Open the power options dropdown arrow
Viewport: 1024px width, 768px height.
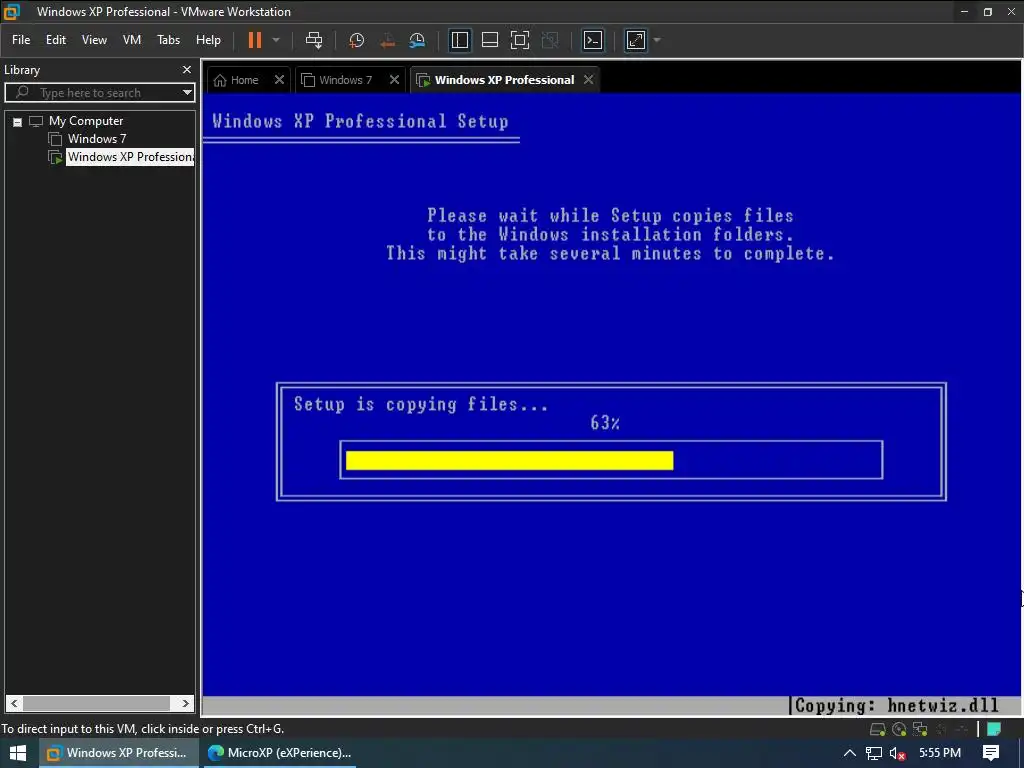(x=276, y=40)
